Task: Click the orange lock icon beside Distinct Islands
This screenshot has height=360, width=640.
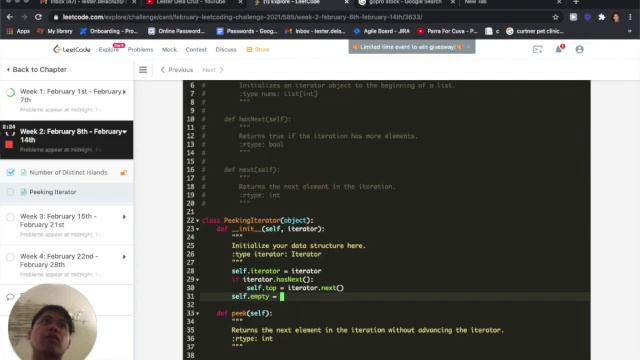Action: point(124,173)
